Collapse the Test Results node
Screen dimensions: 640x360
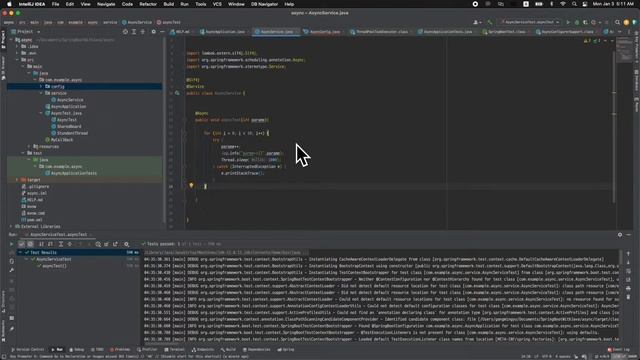pyautogui.click(x=20, y=252)
